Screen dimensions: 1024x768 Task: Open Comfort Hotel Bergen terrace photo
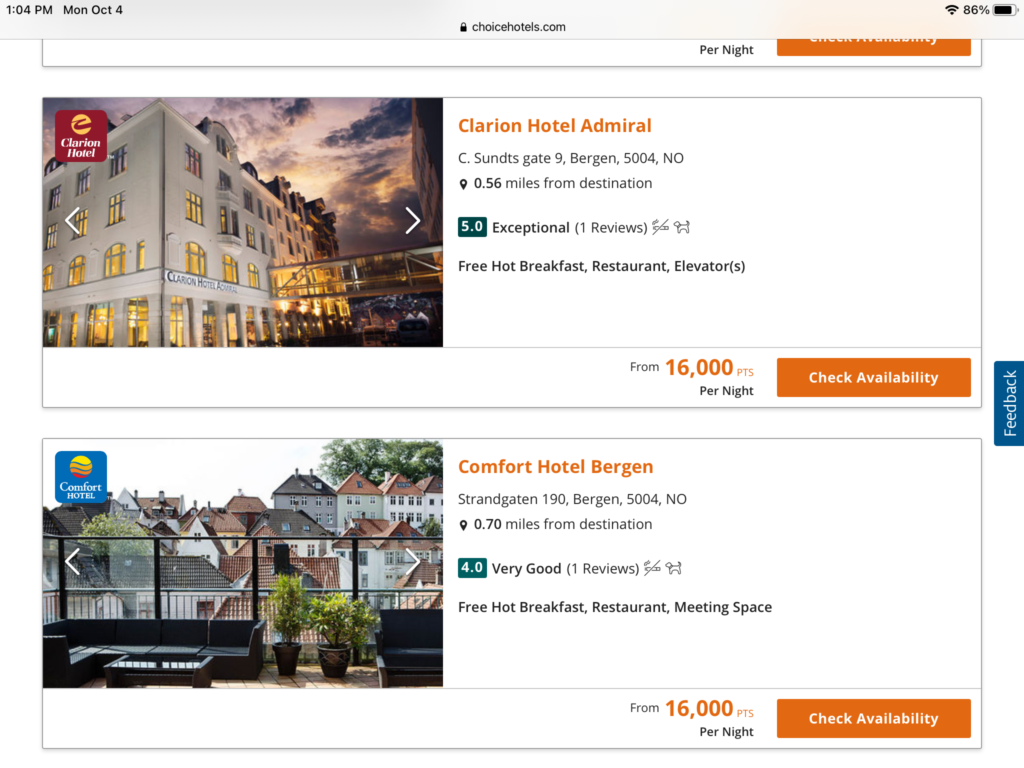point(243,563)
